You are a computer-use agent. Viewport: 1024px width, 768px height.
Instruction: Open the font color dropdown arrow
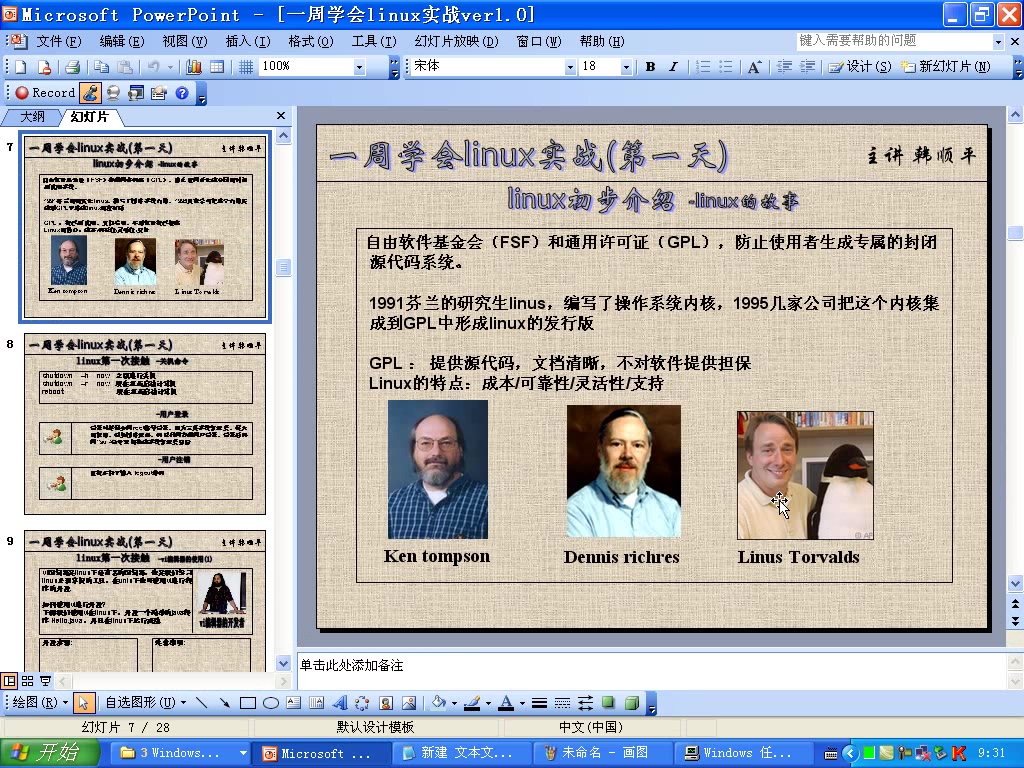point(522,703)
